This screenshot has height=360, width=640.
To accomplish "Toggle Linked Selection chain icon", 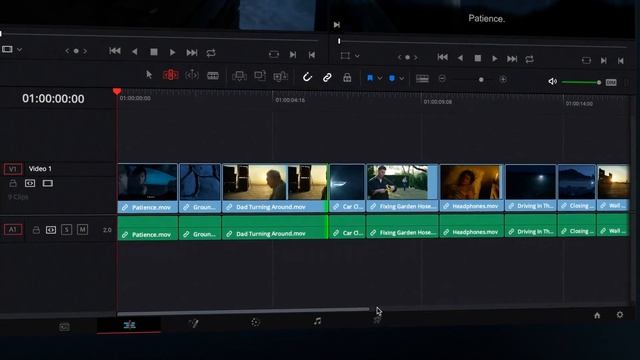I will pos(327,77).
